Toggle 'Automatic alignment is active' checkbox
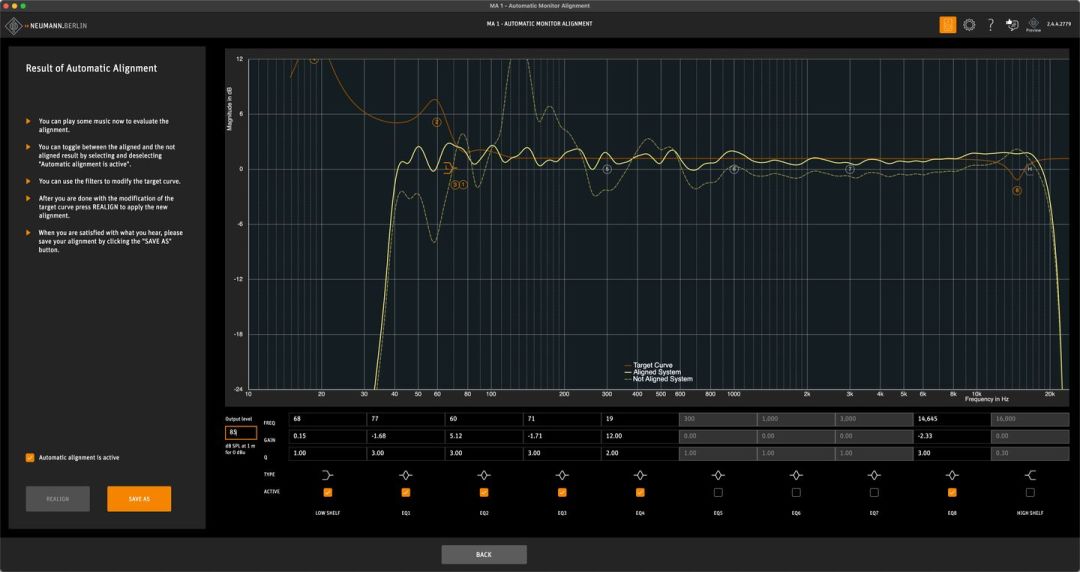This screenshot has height=572, width=1080. (x=30, y=458)
